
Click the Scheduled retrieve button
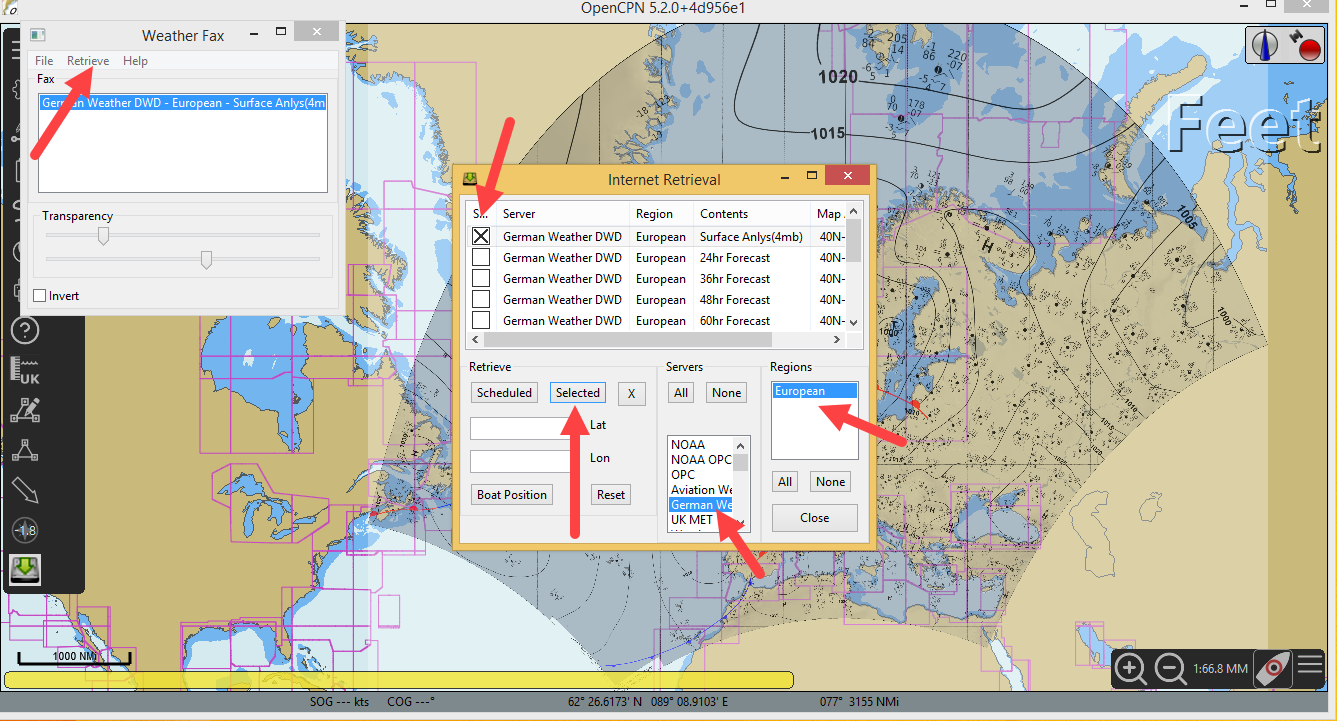click(x=504, y=393)
